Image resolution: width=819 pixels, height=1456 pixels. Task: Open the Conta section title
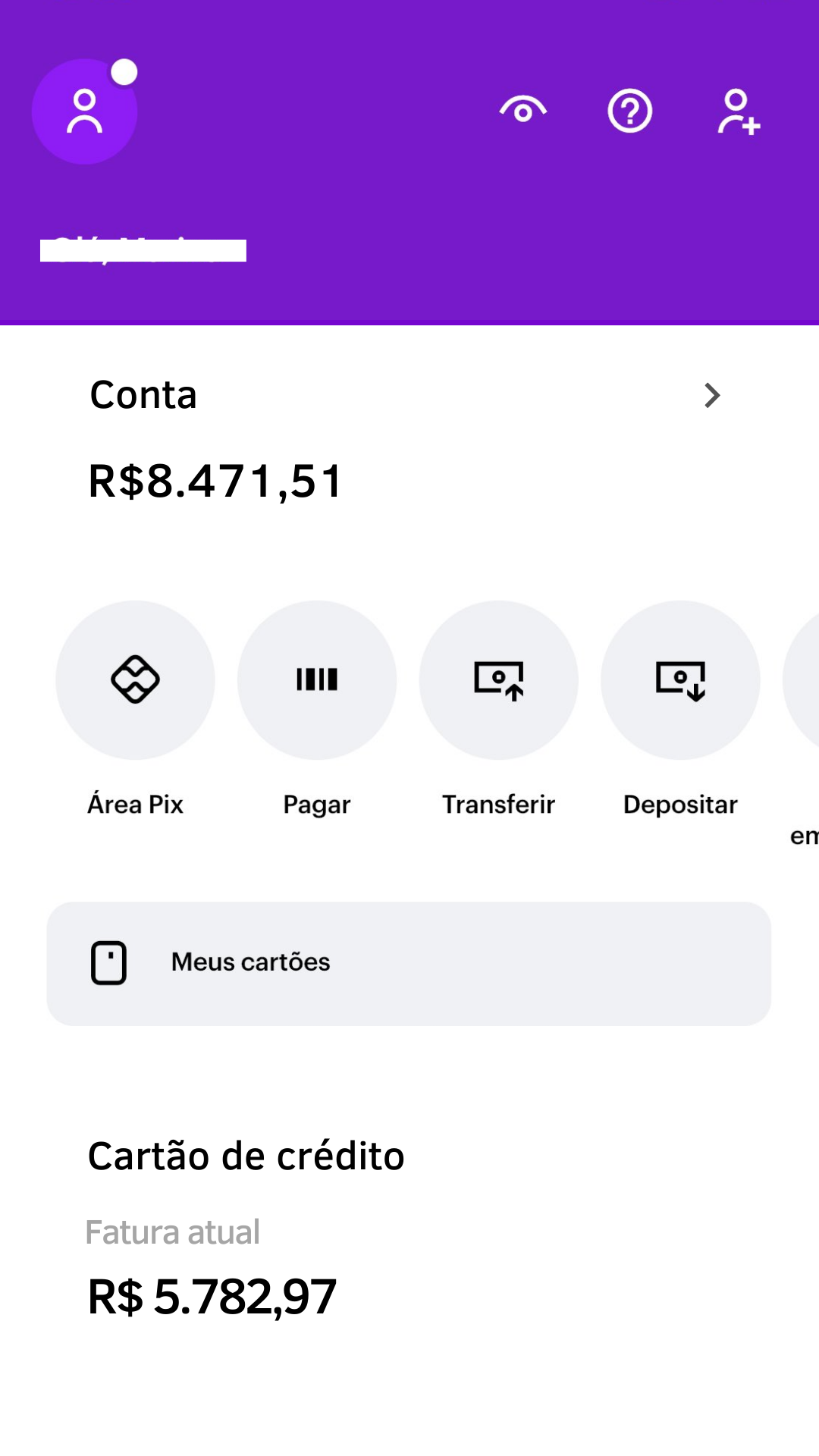(x=143, y=395)
